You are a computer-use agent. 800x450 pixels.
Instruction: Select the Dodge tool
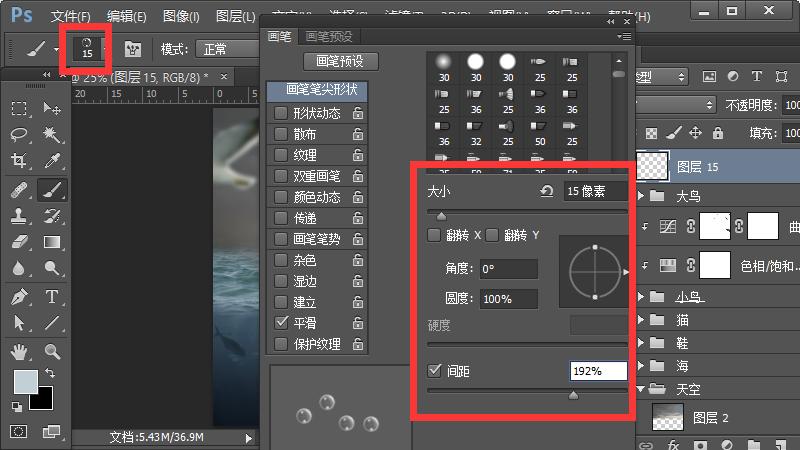52,268
